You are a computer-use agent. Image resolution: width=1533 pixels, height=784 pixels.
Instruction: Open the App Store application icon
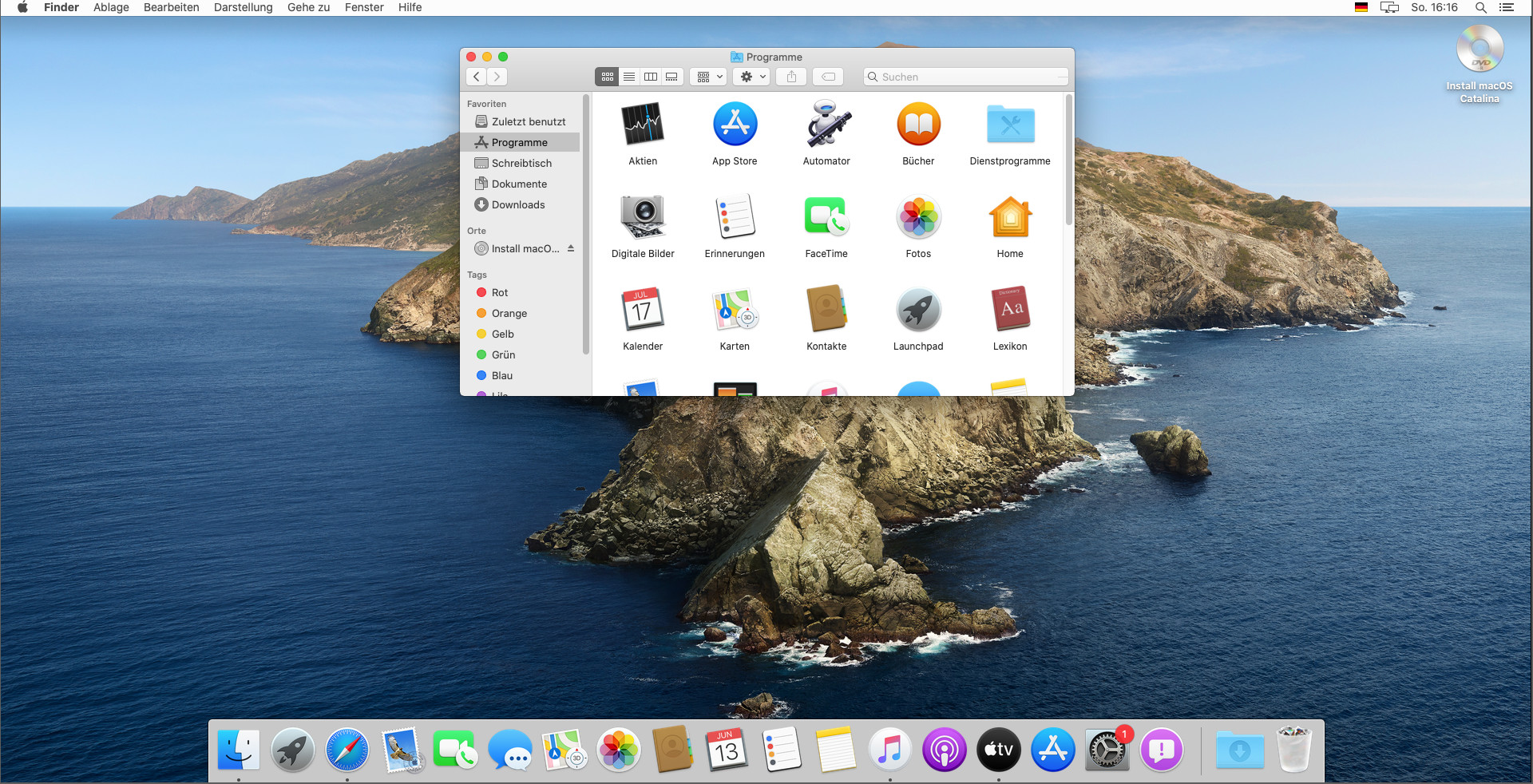pos(735,125)
